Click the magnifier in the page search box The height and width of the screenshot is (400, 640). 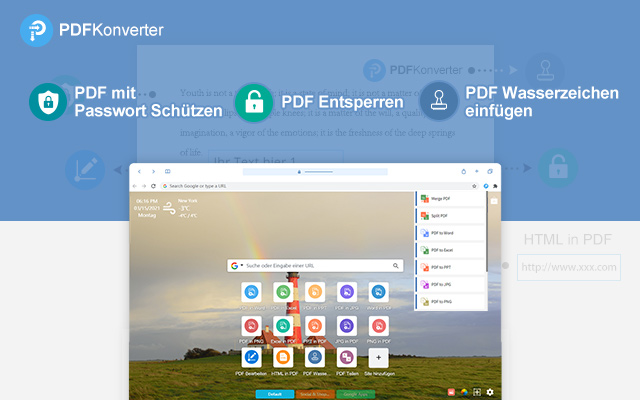(396, 266)
